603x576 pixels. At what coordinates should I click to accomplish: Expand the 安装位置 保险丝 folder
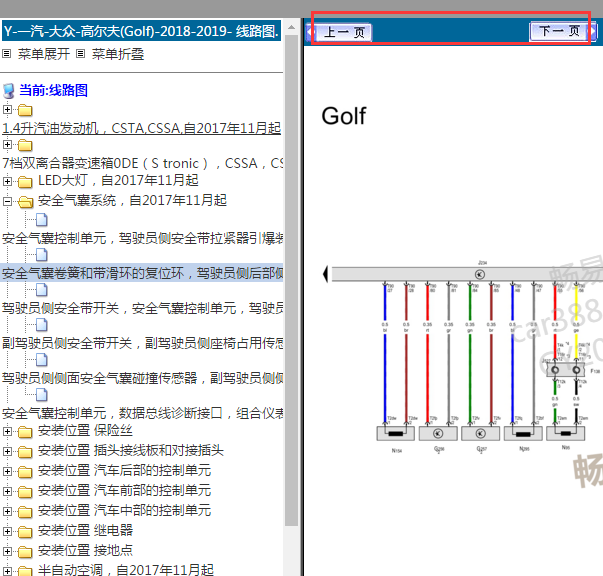7,431
